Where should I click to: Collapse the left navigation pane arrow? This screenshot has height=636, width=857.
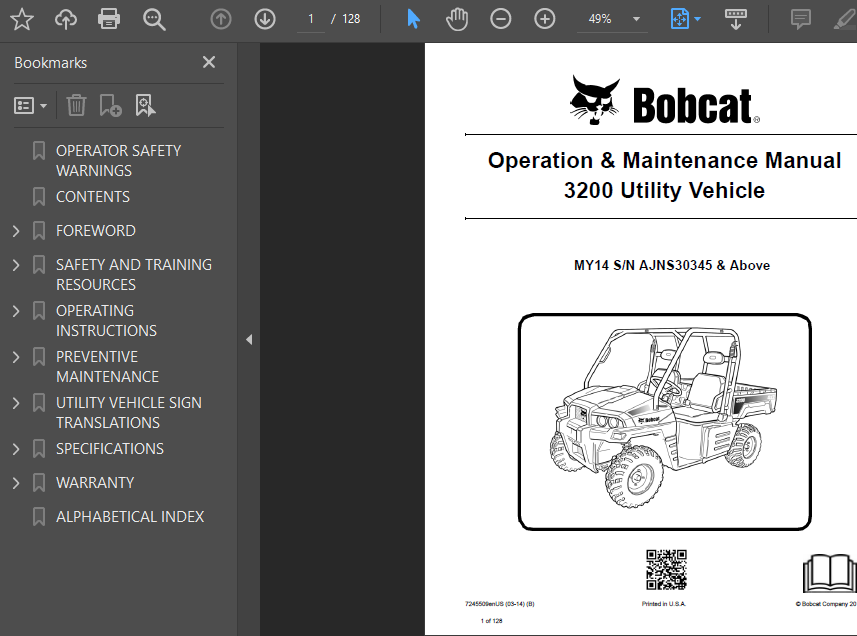(x=249, y=339)
